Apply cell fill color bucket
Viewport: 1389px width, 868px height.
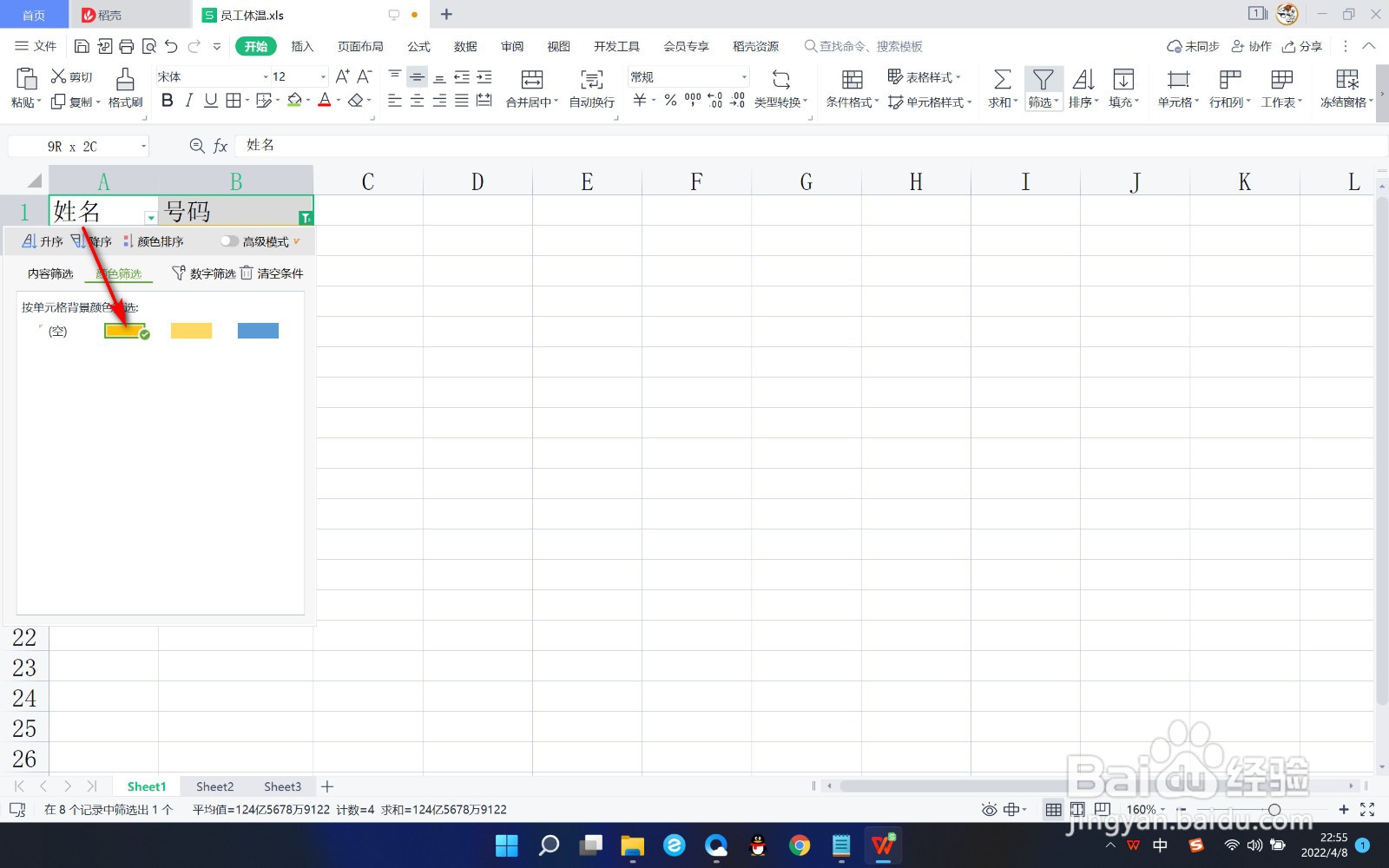[294, 101]
